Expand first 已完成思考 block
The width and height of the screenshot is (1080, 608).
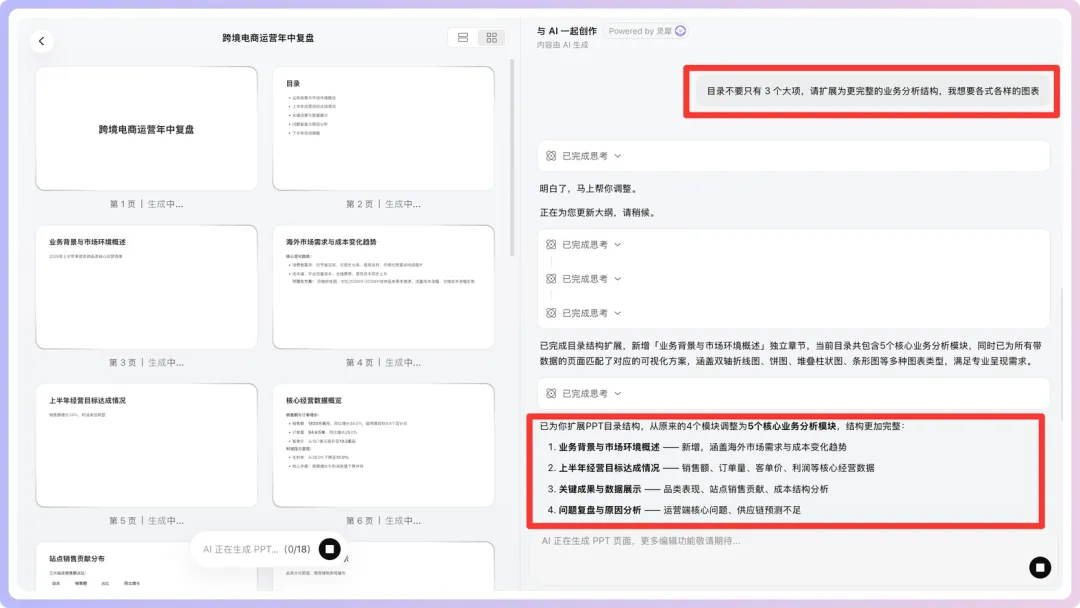pos(793,156)
